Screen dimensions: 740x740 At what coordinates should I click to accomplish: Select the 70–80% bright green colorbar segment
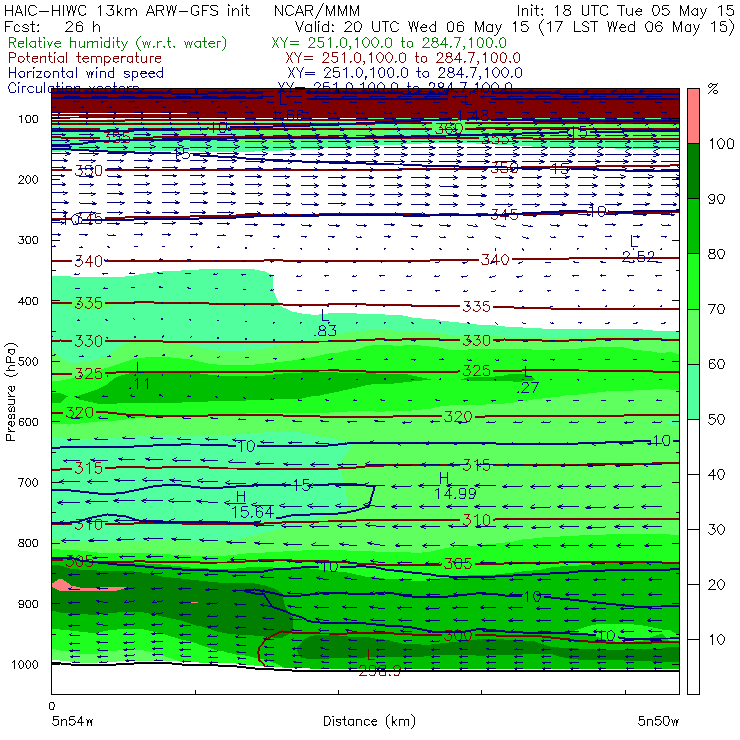(x=693, y=281)
